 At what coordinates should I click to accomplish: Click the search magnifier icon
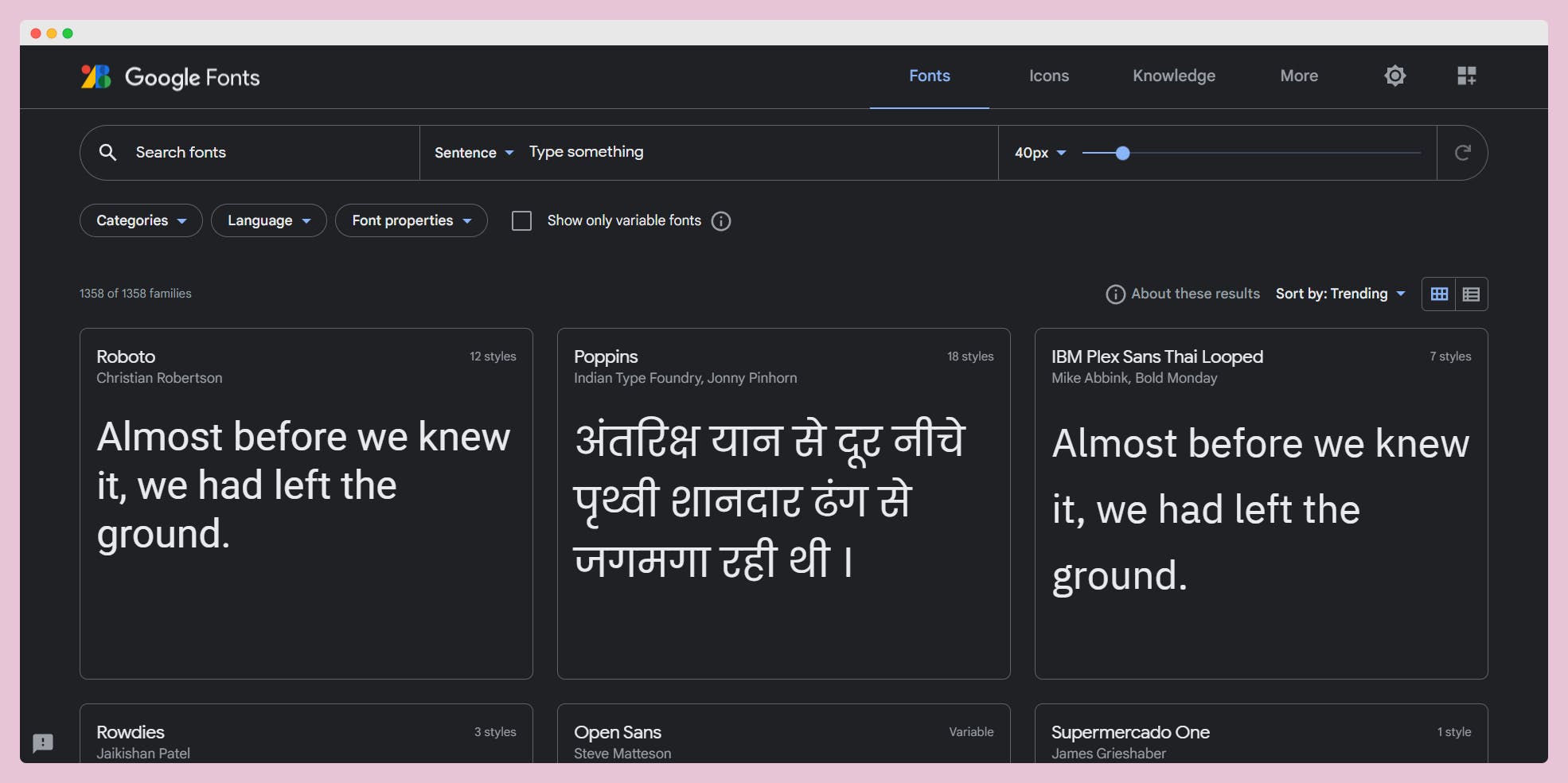point(107,152)
